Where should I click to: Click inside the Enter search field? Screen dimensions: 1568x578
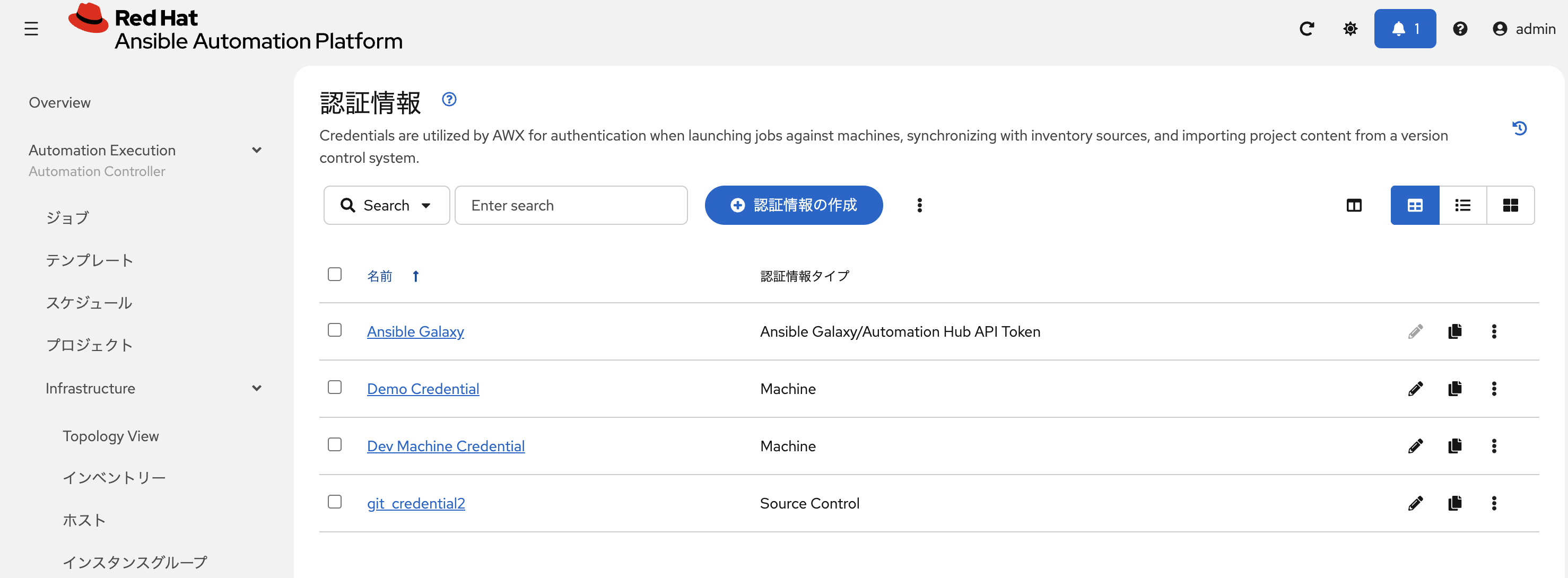pos(571,205)
